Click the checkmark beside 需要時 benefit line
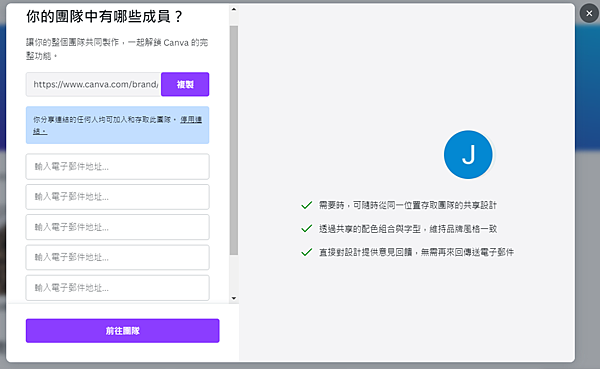Screen dimensions: 600x369 tap(307, 205)
